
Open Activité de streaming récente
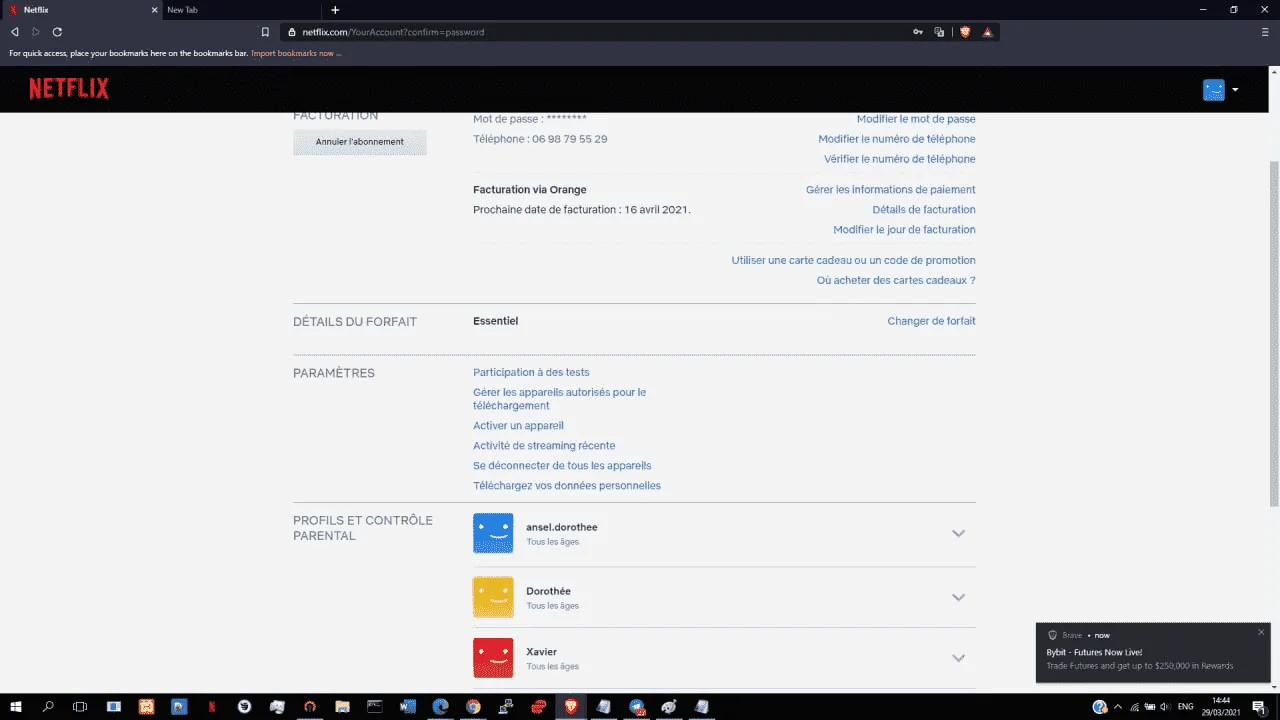click(544, 446)
